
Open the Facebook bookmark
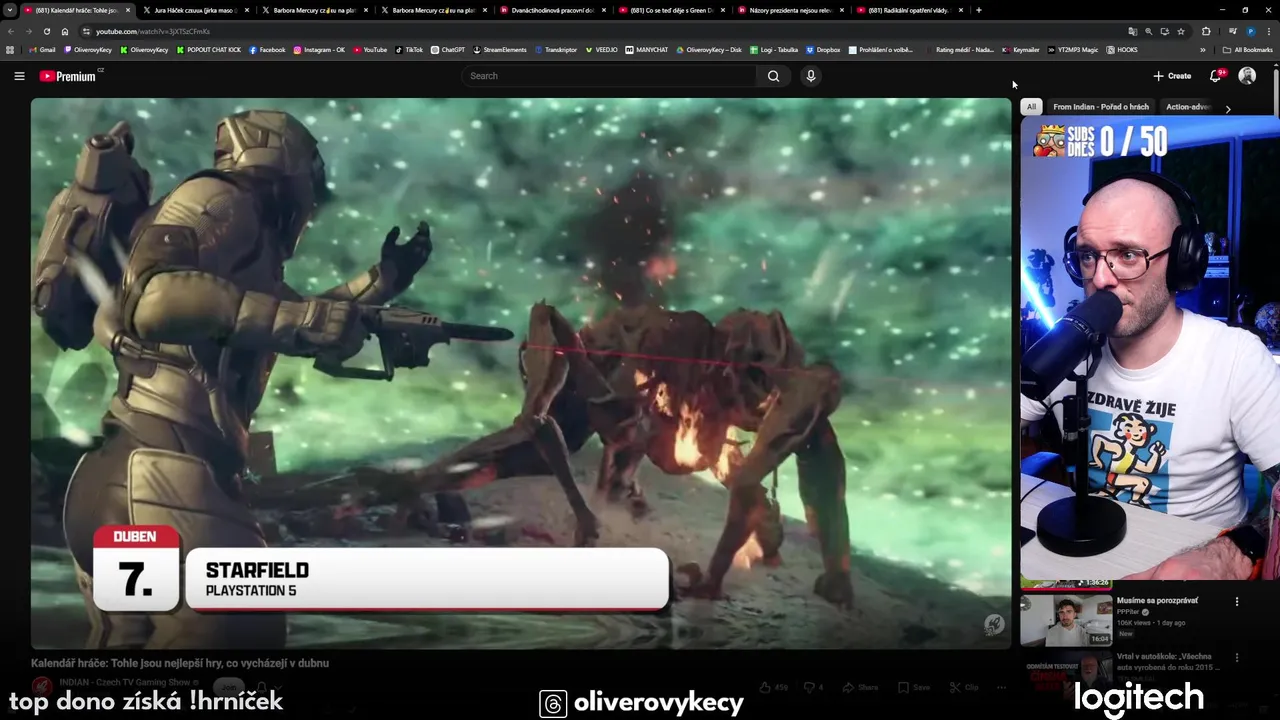point(267,50)
